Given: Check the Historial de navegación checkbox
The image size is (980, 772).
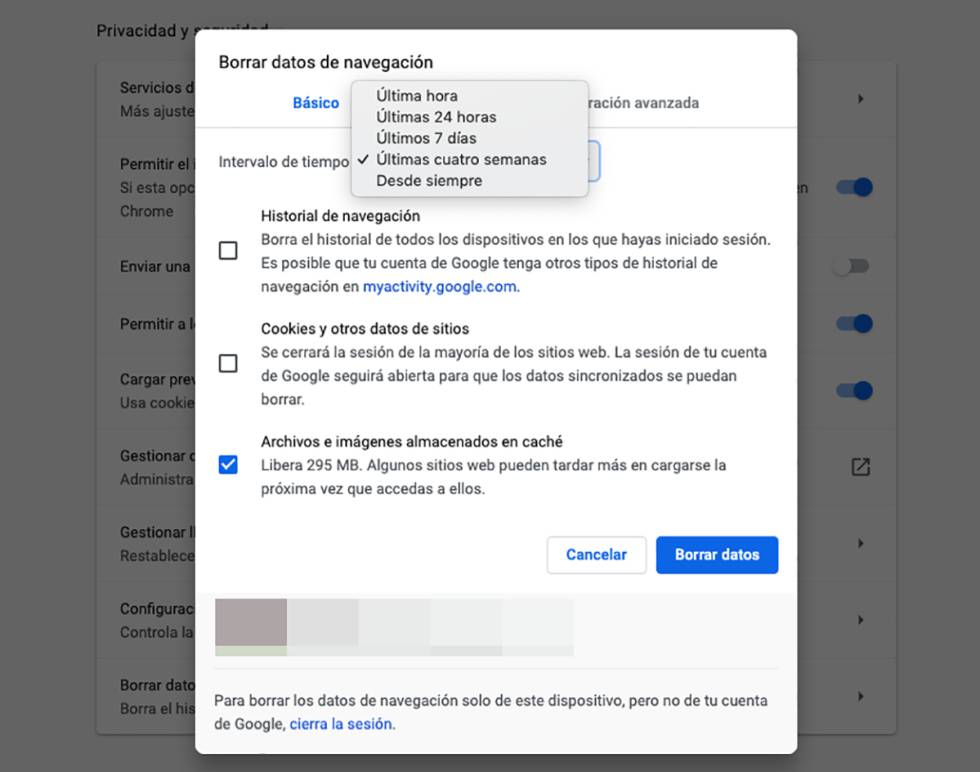Looking at the screenshot, I should (x=228, y=251).
